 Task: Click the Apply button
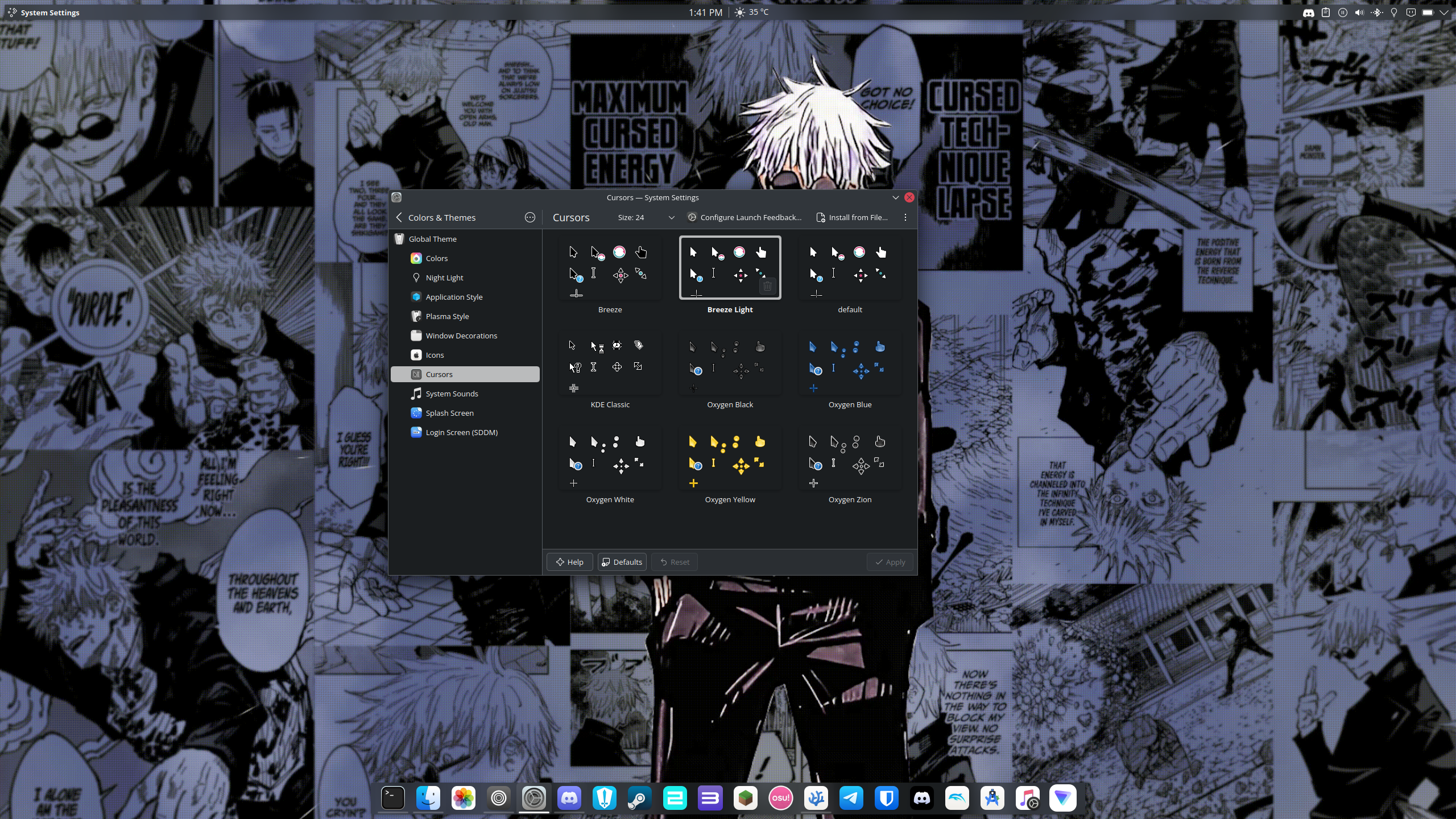pyautogui.click(x=890, y=562)
